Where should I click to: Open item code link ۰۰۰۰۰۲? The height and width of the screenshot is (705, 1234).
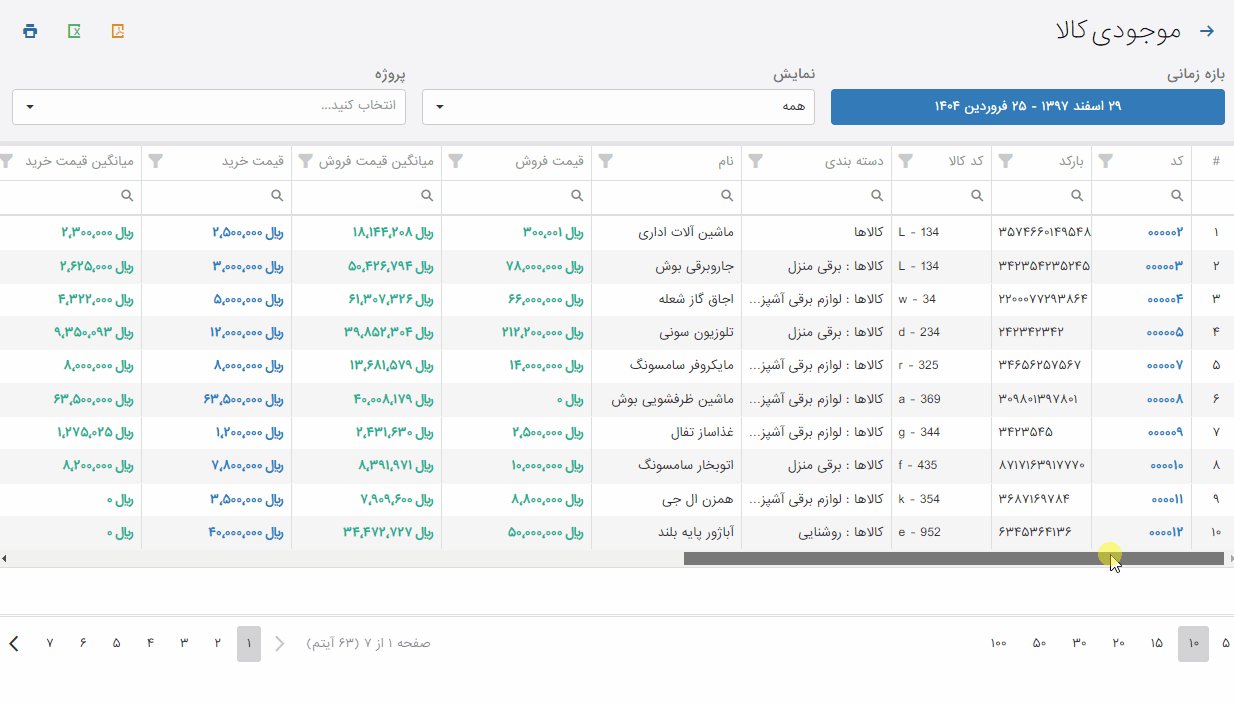click(1165, 232)
